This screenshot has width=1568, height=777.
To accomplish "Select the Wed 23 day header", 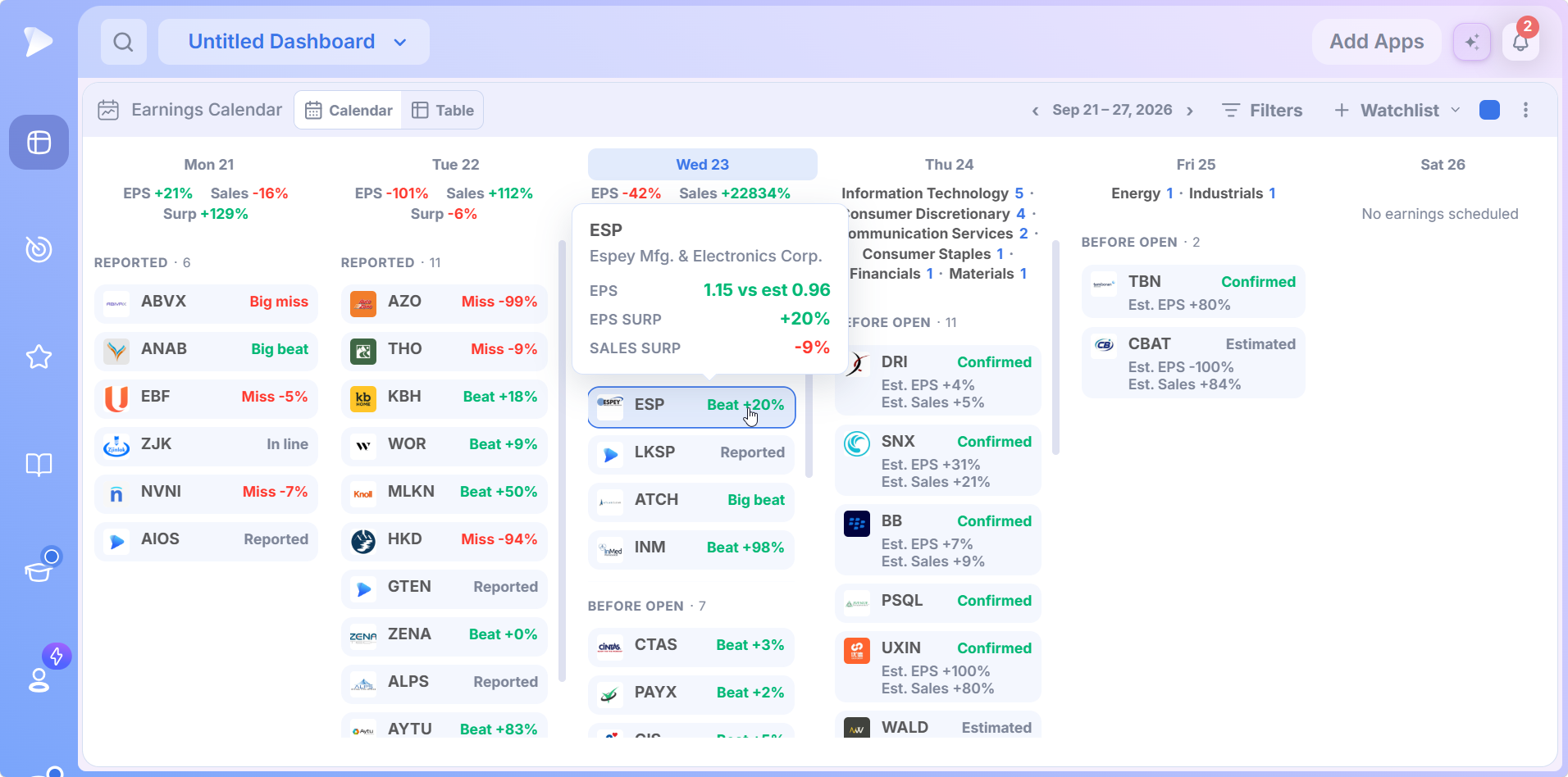I will point(703,164).
